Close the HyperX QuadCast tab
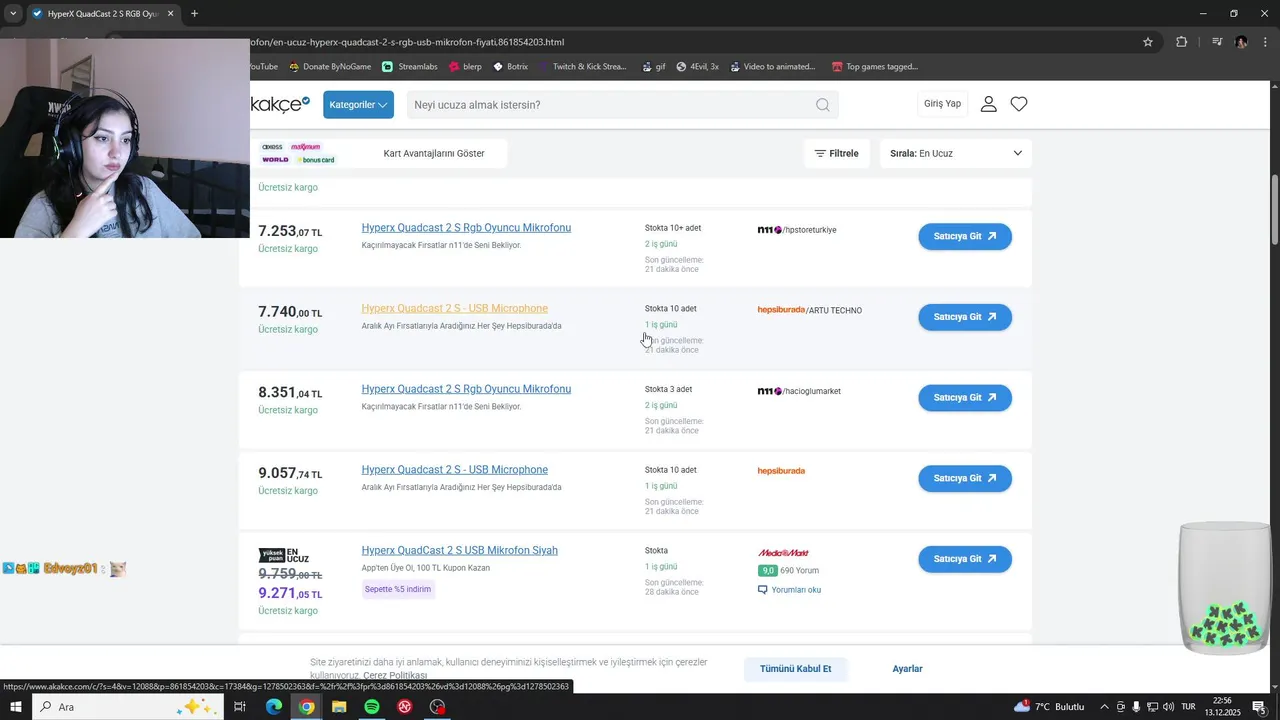Viewport: 1280px width, 720px height. [x=170, y=14]
